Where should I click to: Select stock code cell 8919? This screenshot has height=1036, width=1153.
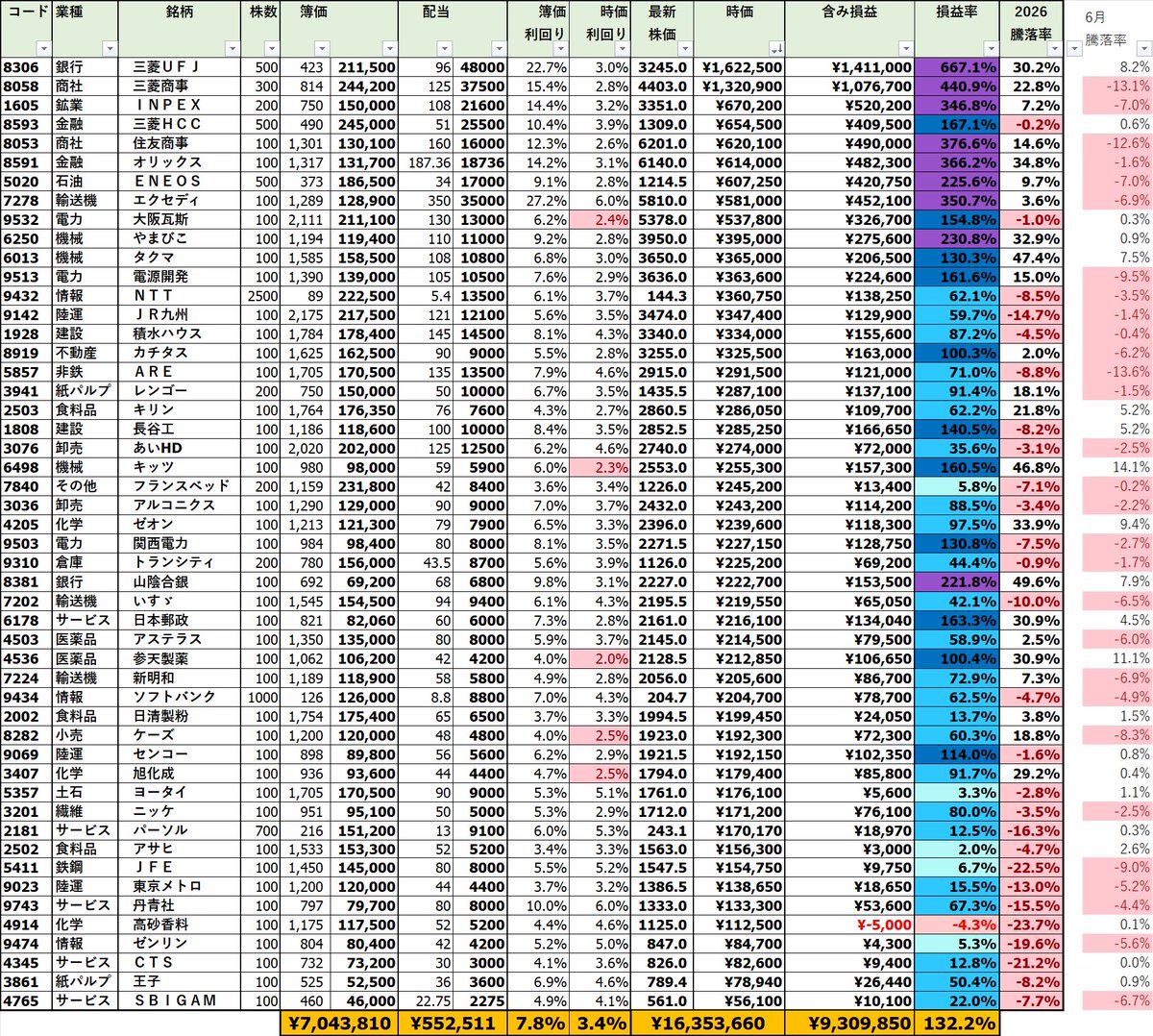click(x=26, y=353)
